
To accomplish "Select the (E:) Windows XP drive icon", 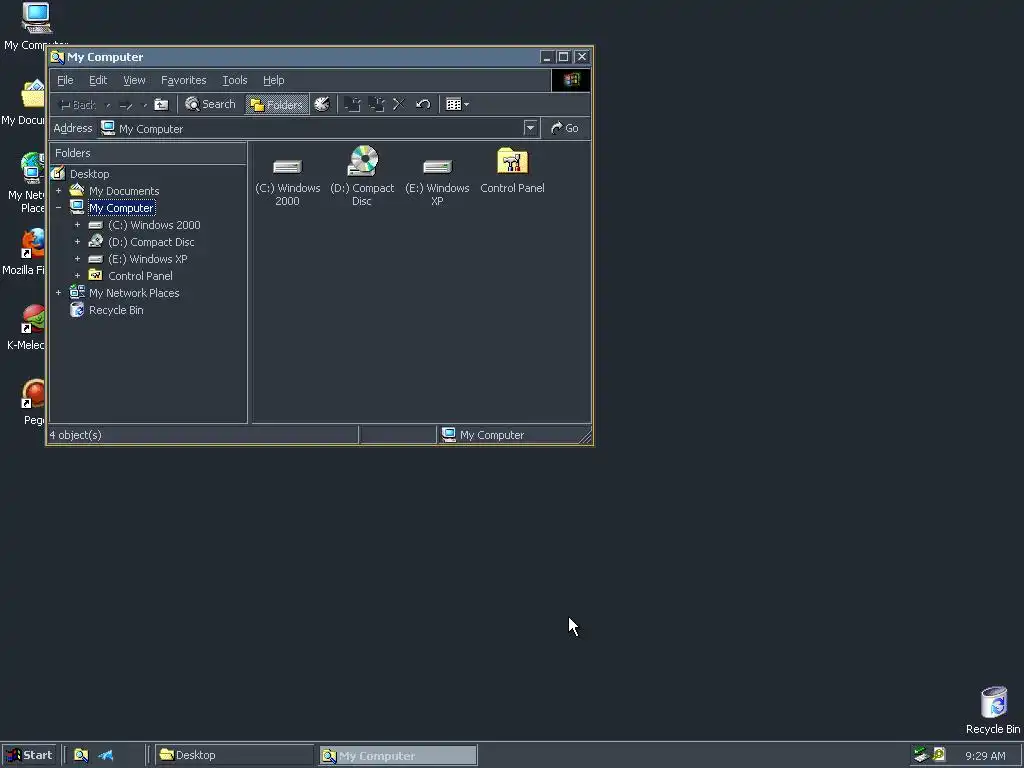I will click(x=438, y=167).
